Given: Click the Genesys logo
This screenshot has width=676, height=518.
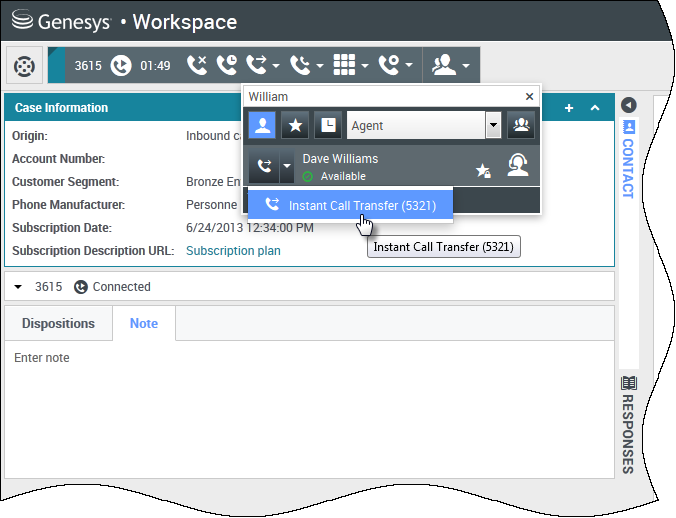Looking at the screenshot, I should click(61, 22).
